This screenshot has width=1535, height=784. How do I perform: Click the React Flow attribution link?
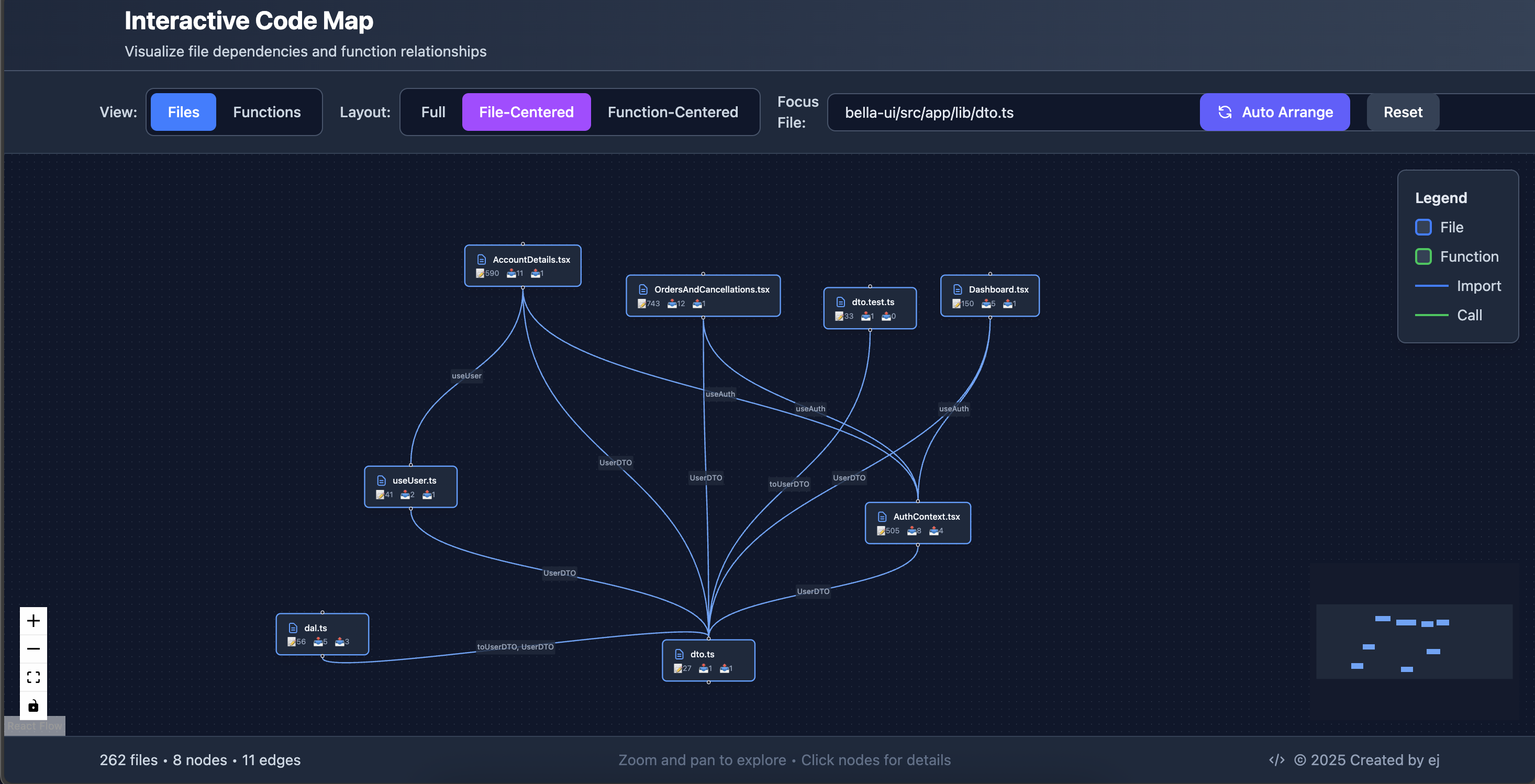click(x=34, y=725)
